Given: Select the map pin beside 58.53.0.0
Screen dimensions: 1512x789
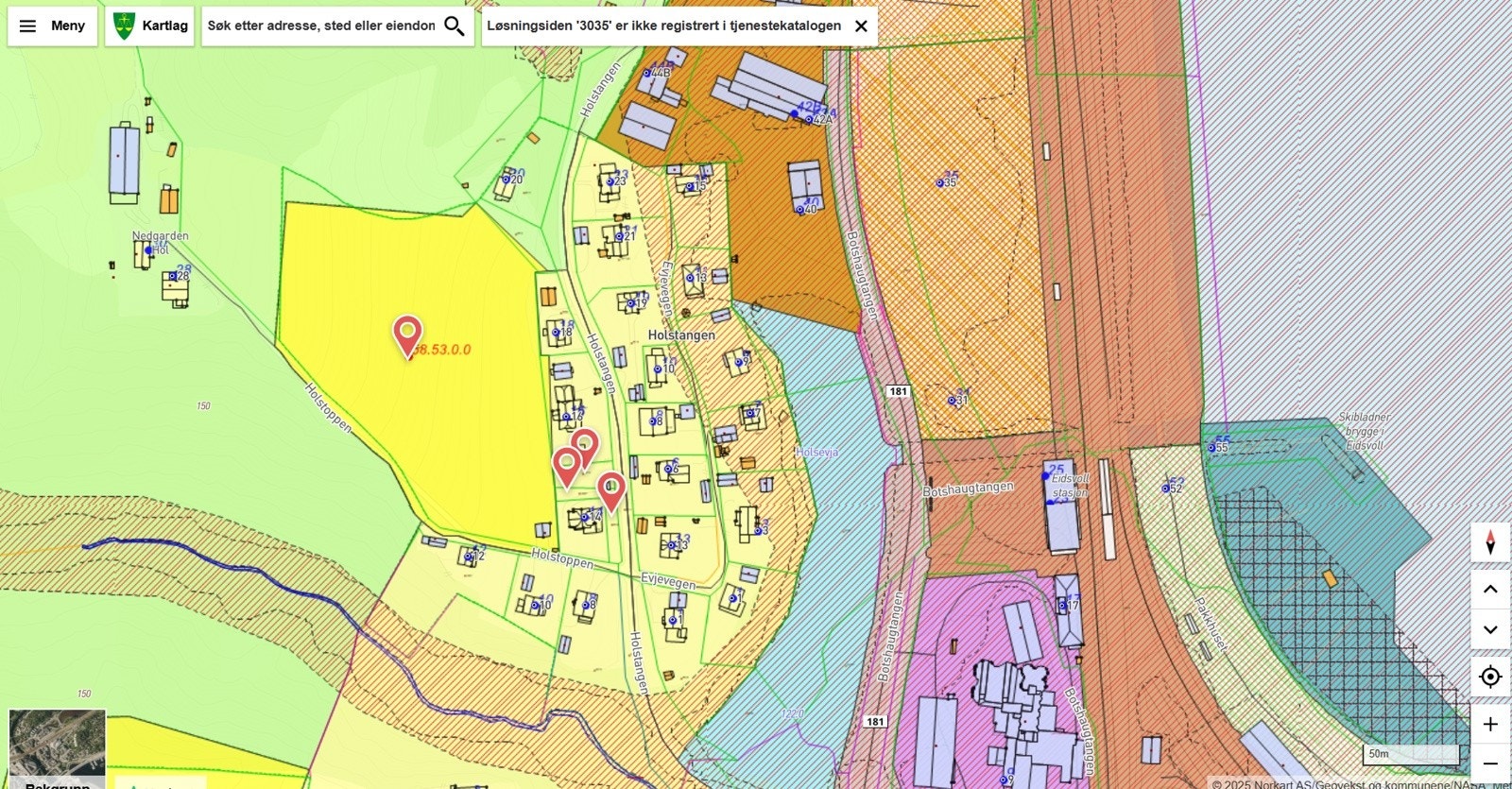Looking at the screenshot, I should click(x=407, y=336).
